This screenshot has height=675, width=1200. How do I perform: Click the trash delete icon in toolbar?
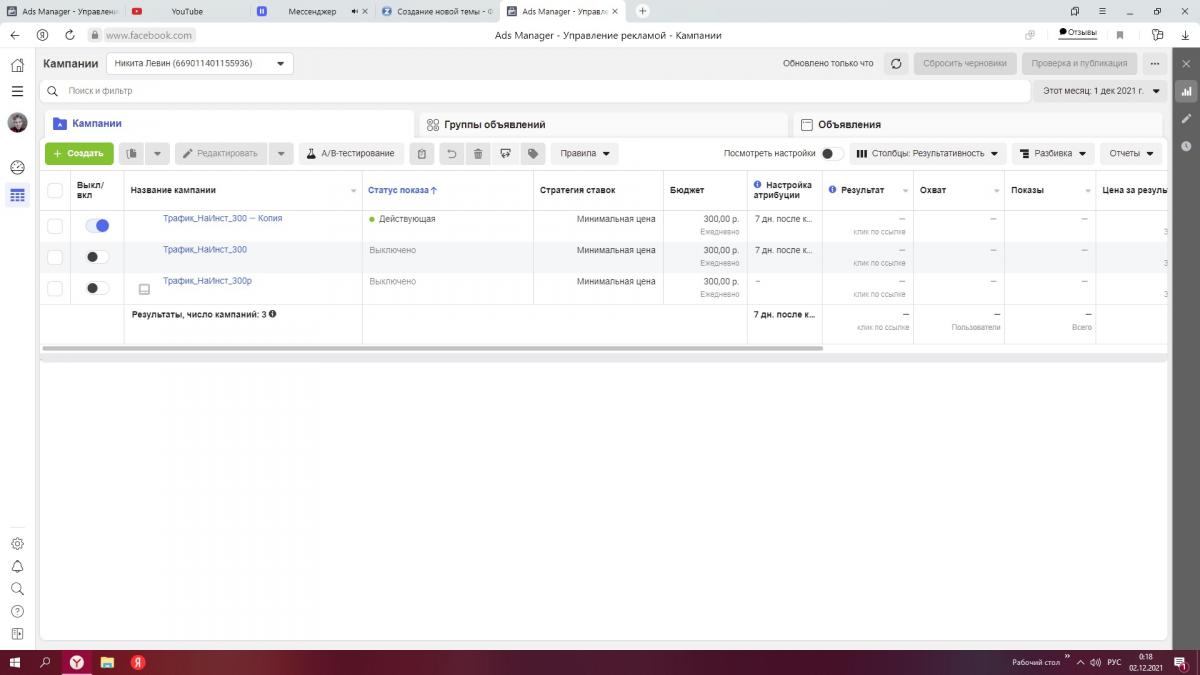pos(478,154)
